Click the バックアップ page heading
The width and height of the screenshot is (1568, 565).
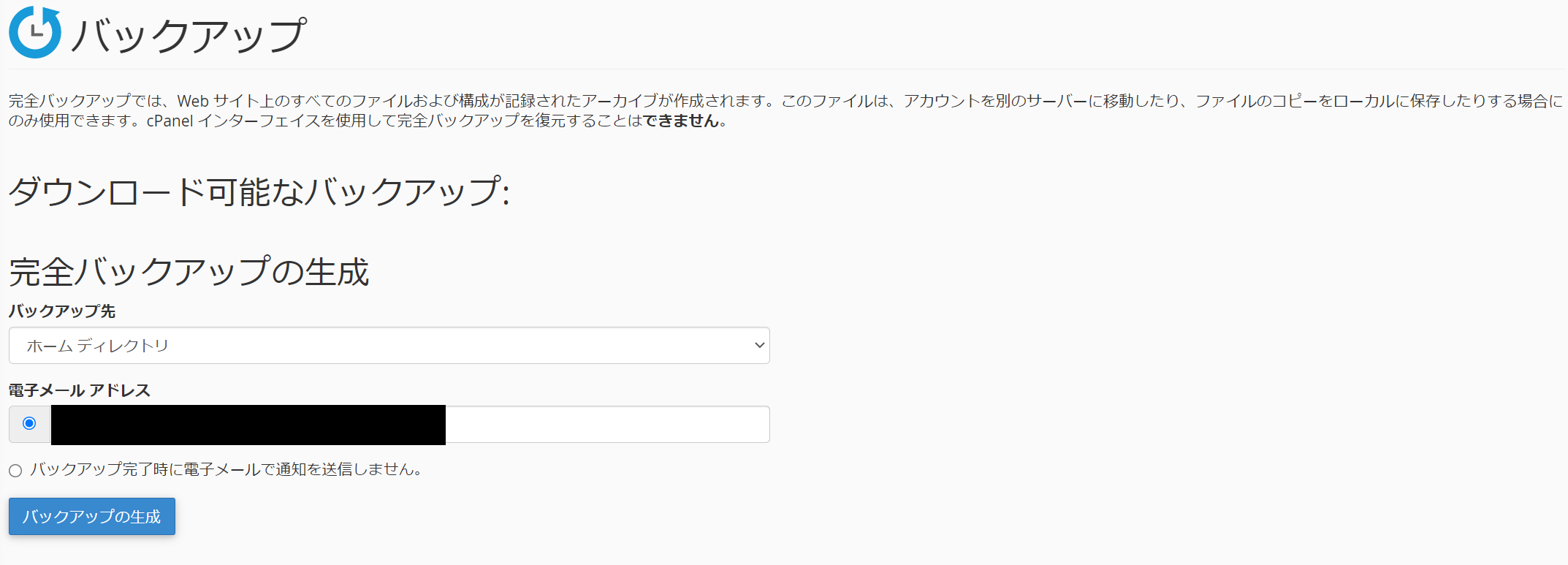tap(190, 32)
